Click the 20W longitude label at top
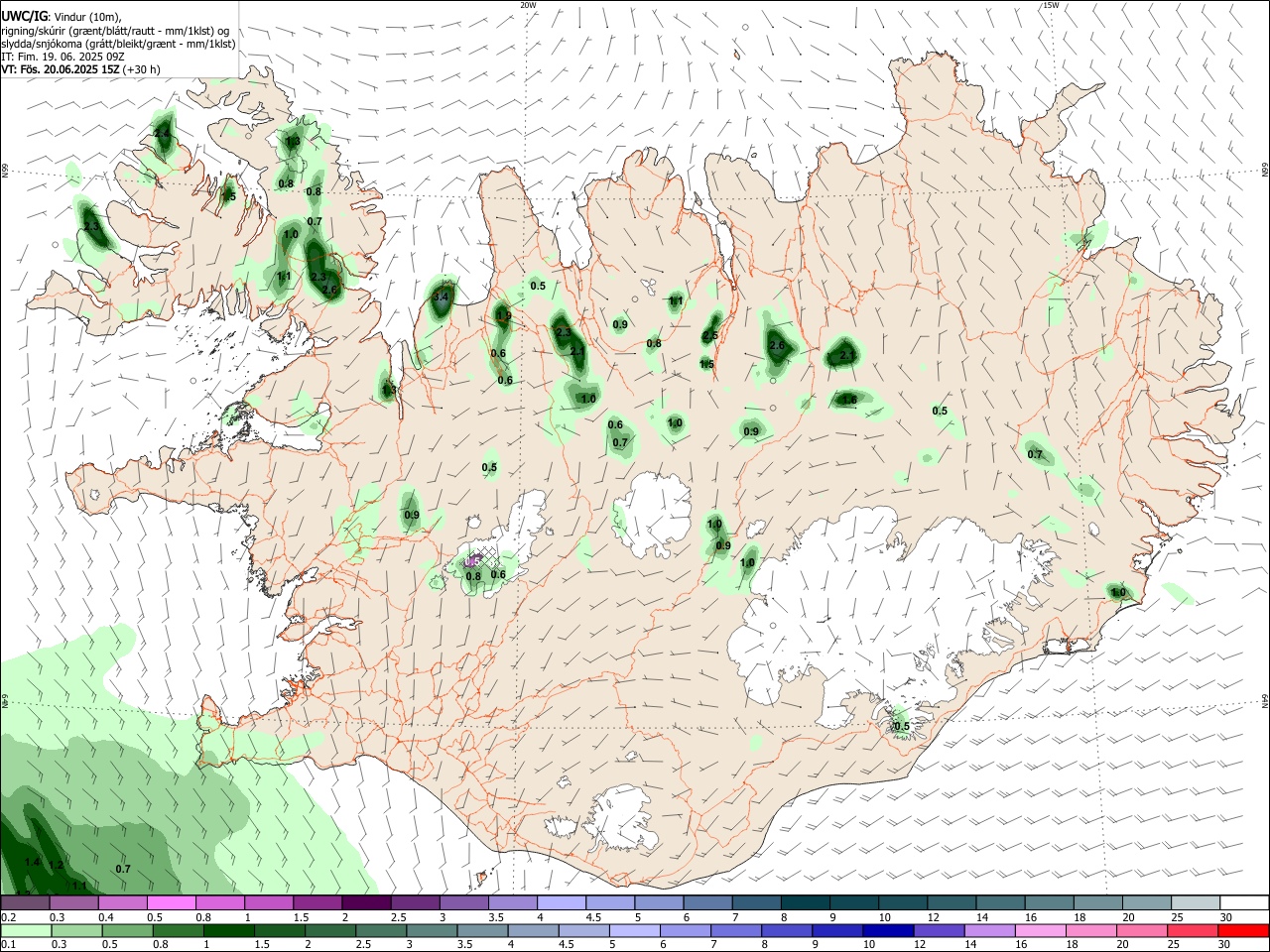Viewport: 1270px width, 952px height. (528, 5)
